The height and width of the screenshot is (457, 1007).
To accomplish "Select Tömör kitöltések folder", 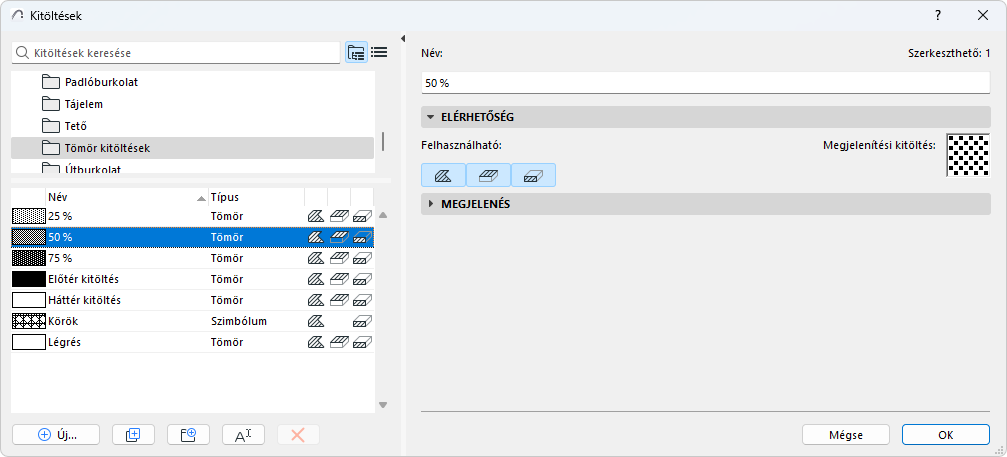I will 193,148.
